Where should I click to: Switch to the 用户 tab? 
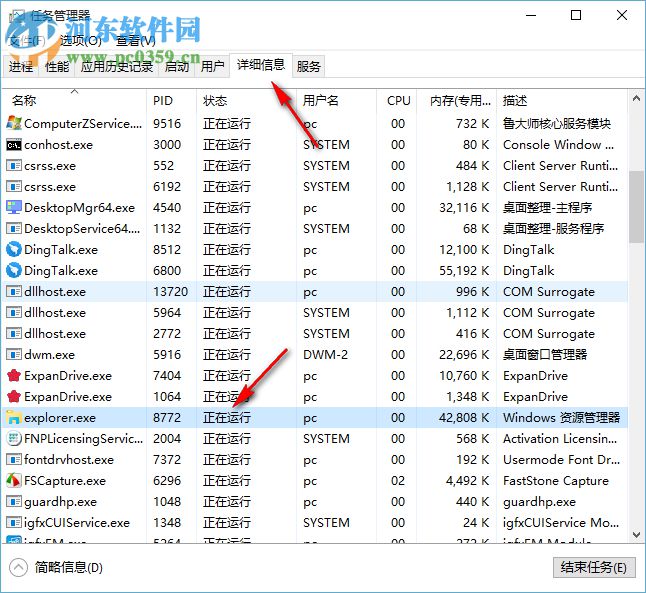213,66
